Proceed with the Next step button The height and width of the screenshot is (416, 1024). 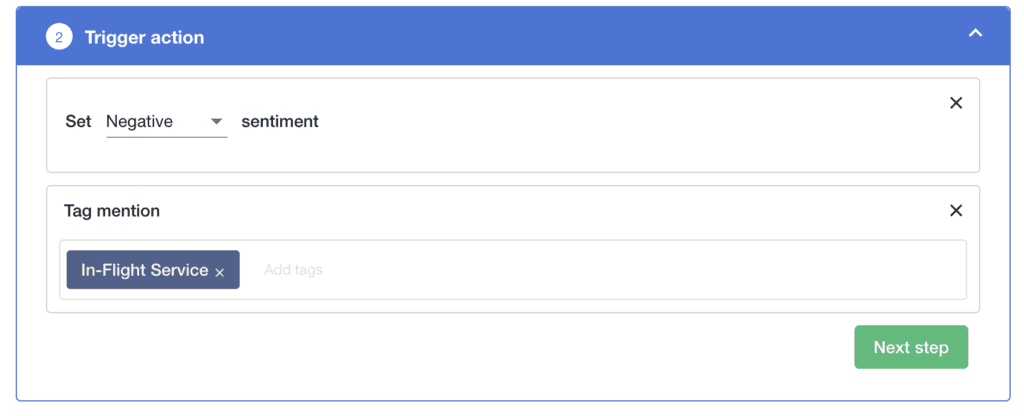910,347
